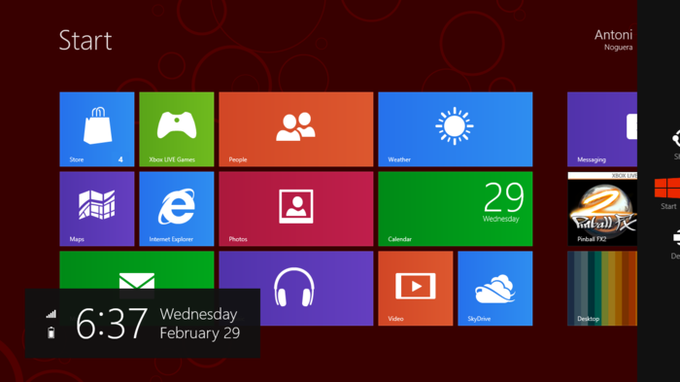The image size is (680, 382).
Task: Launch Internet Explorer tile
Action: point(177,209)
